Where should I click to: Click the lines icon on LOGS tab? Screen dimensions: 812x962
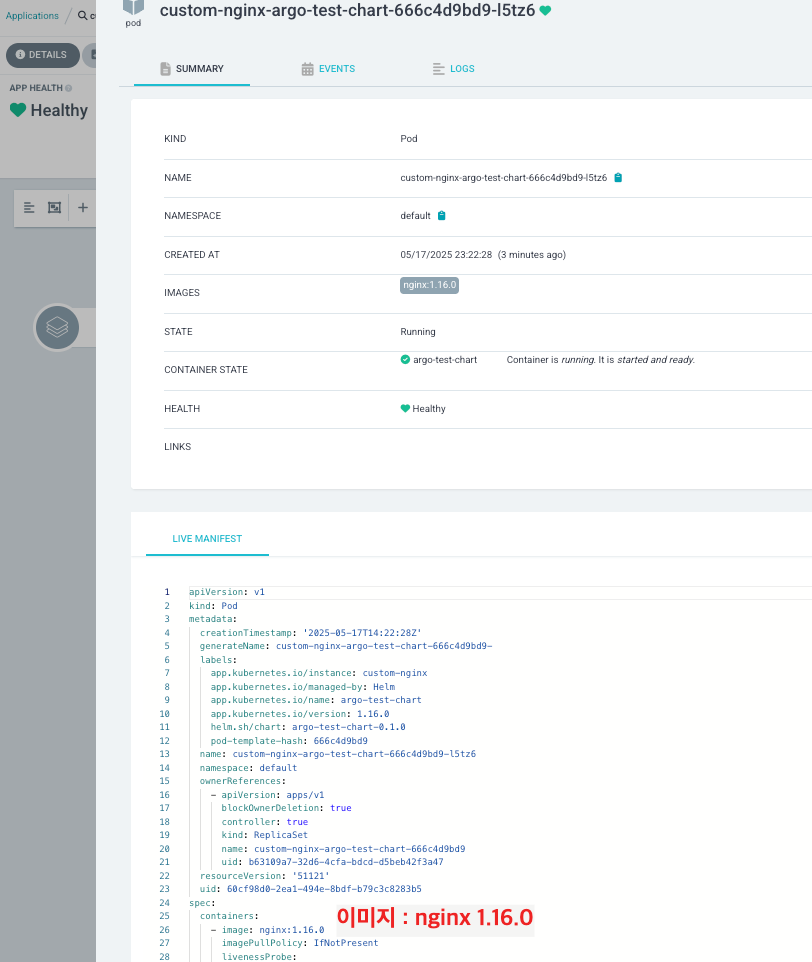[438, 69]
